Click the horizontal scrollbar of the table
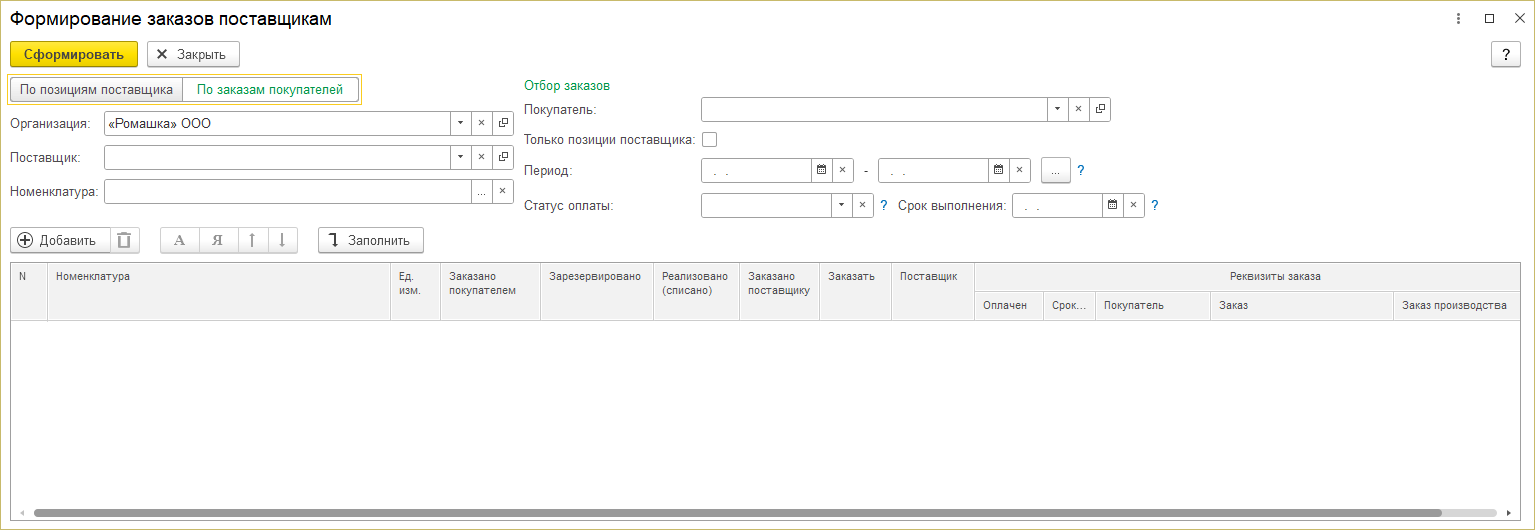This screenshot has height=530, width=1535. [737, 513]
